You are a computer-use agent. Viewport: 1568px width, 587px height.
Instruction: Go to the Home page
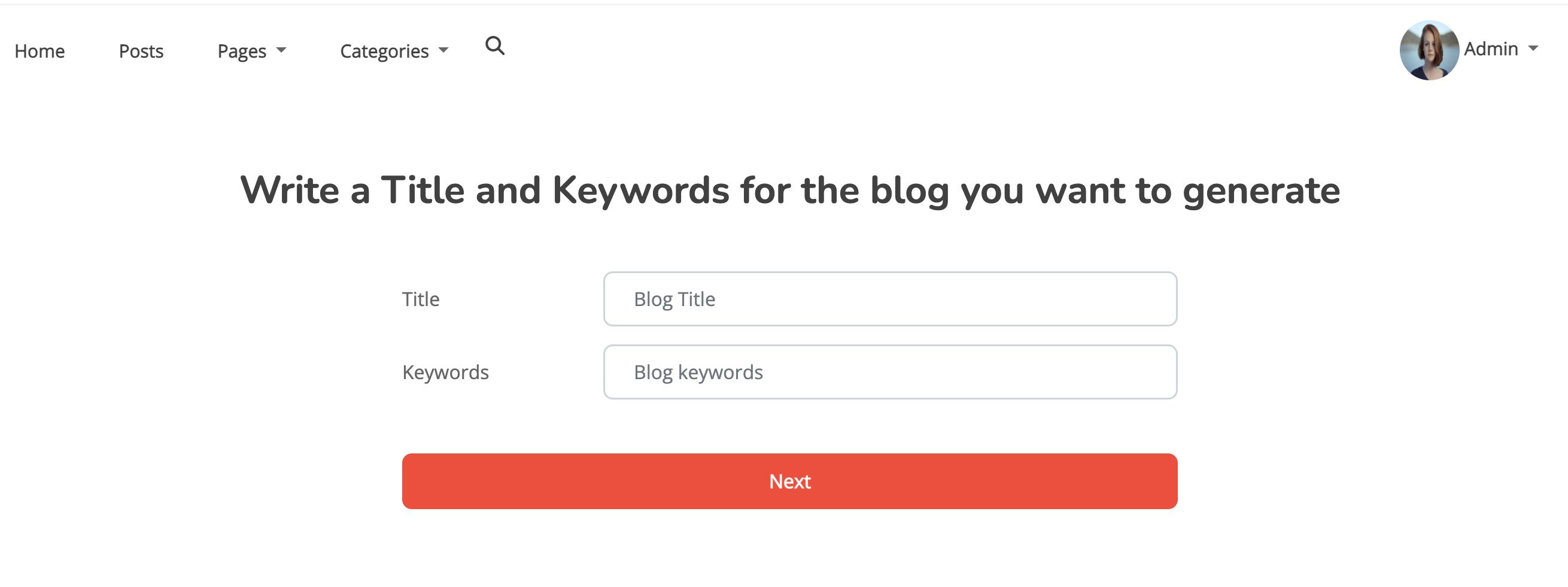pyautogui.click(x=39, y=51)
